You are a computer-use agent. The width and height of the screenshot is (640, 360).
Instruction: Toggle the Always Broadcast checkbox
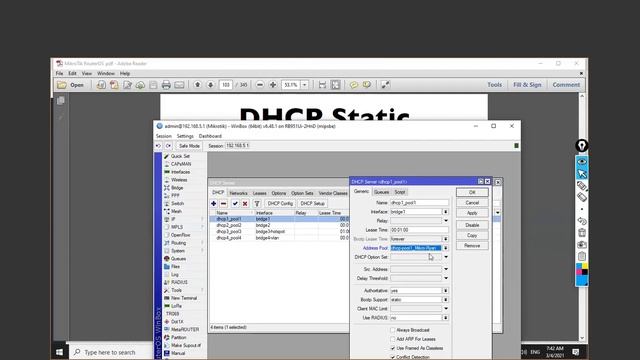(393, 330)
